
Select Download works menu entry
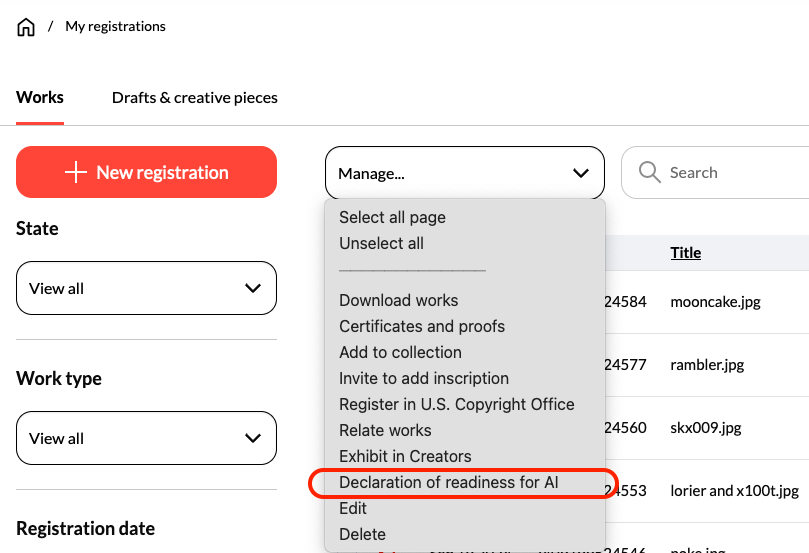coord(398,300)
